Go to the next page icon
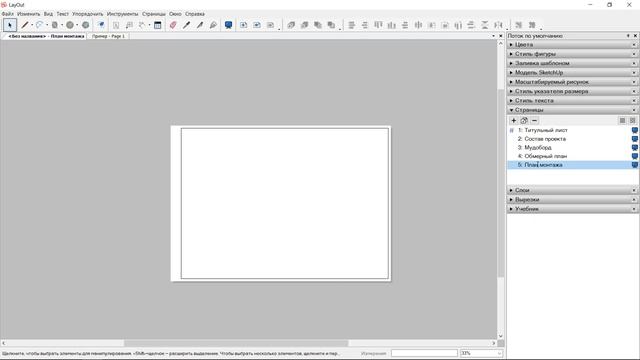640x360 pixels. pos(271,25)
